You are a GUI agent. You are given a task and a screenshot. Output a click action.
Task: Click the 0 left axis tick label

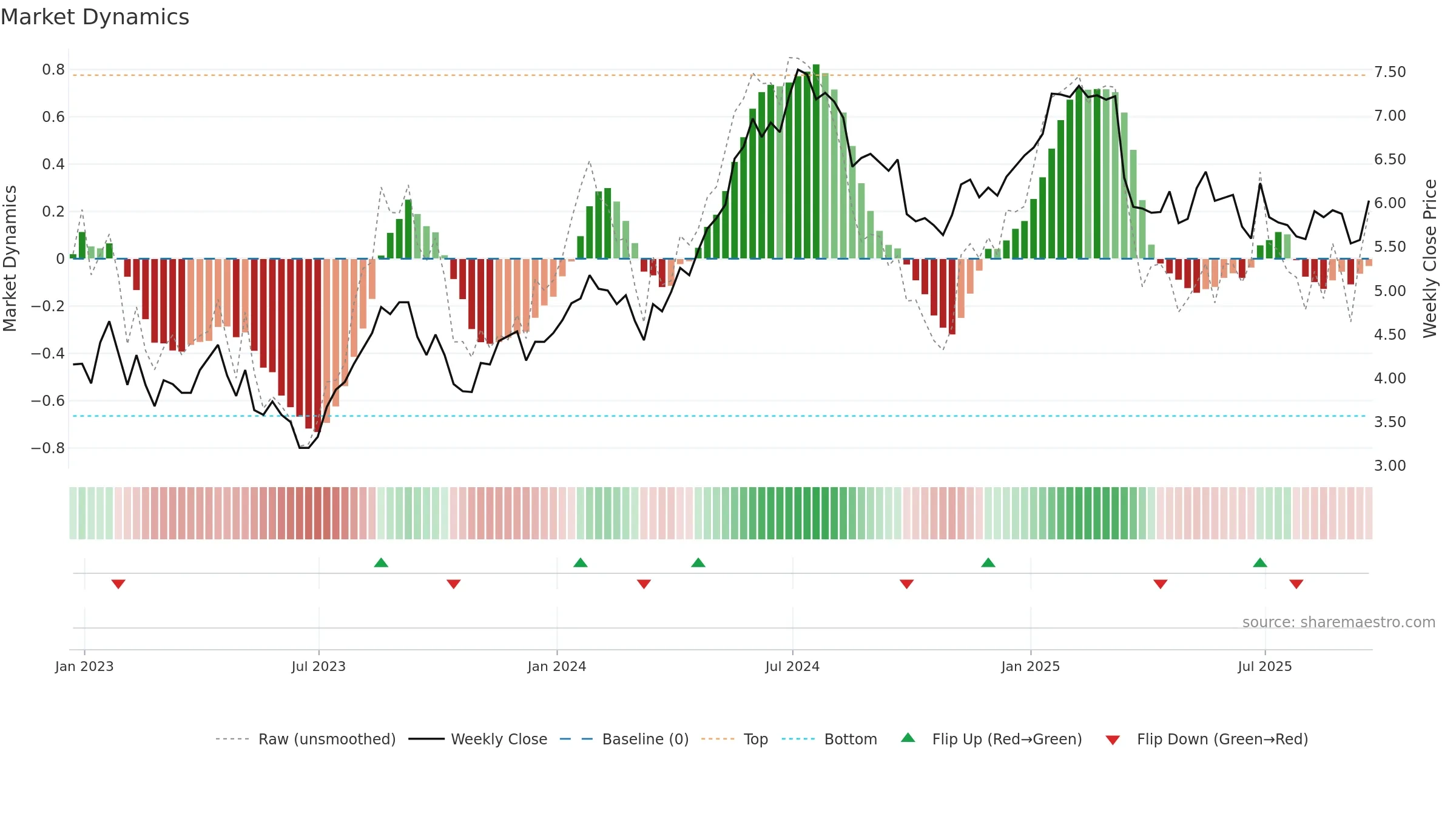click(x=60, y=259)
